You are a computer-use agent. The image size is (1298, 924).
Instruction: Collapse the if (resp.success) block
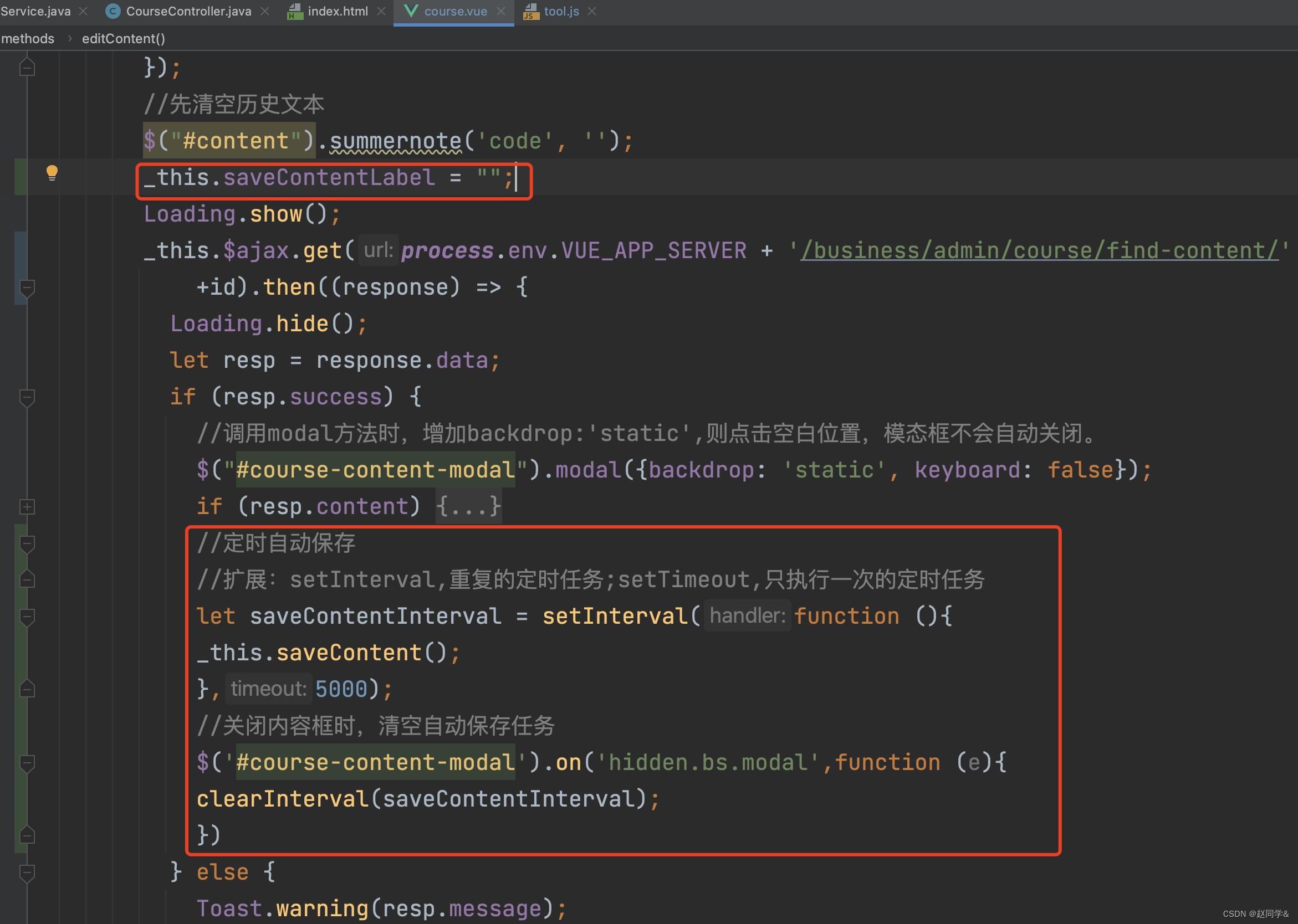coord(27,397)
